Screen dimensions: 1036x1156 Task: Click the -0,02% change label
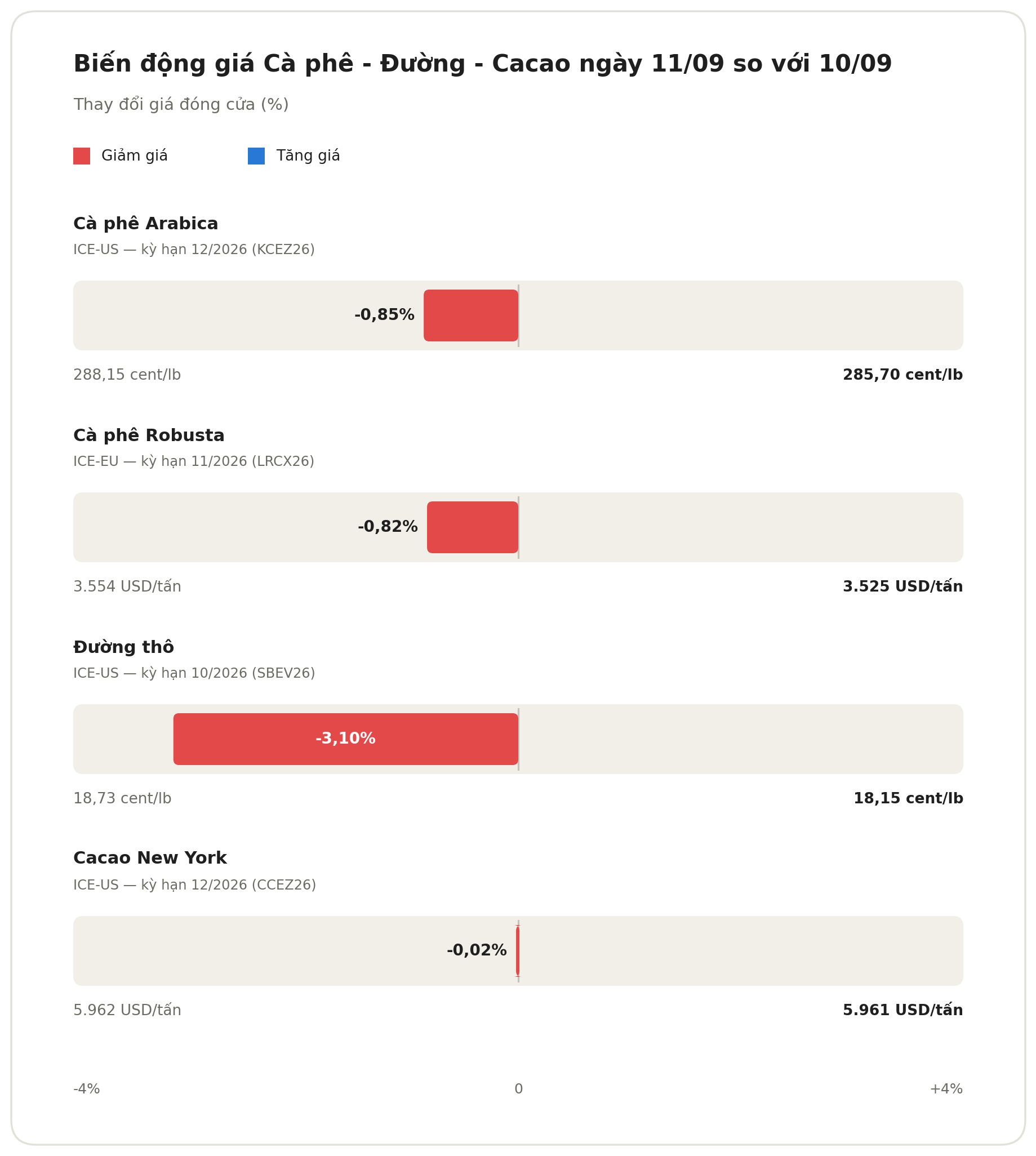point(477,950)
